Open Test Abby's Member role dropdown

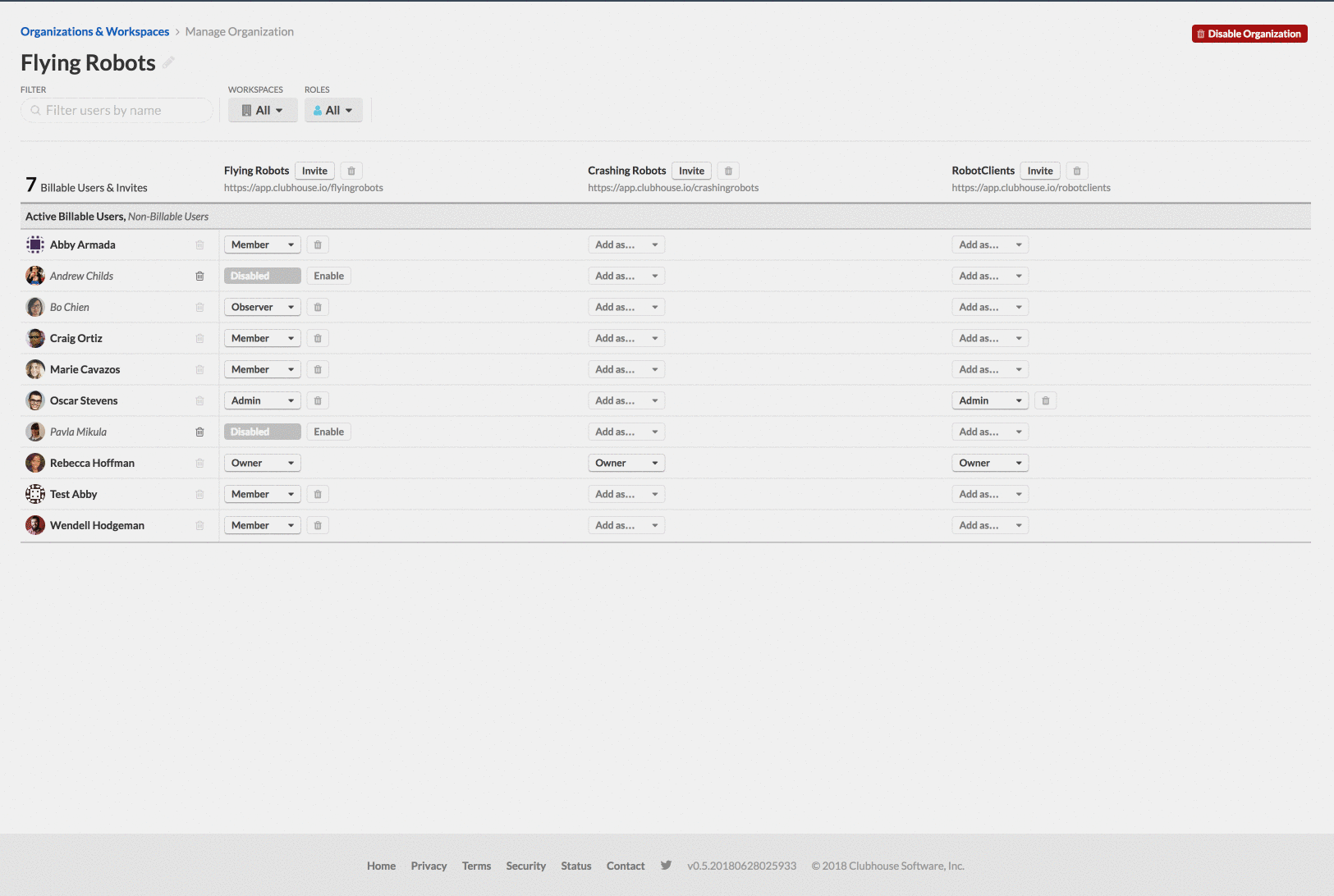pos(263,494)
